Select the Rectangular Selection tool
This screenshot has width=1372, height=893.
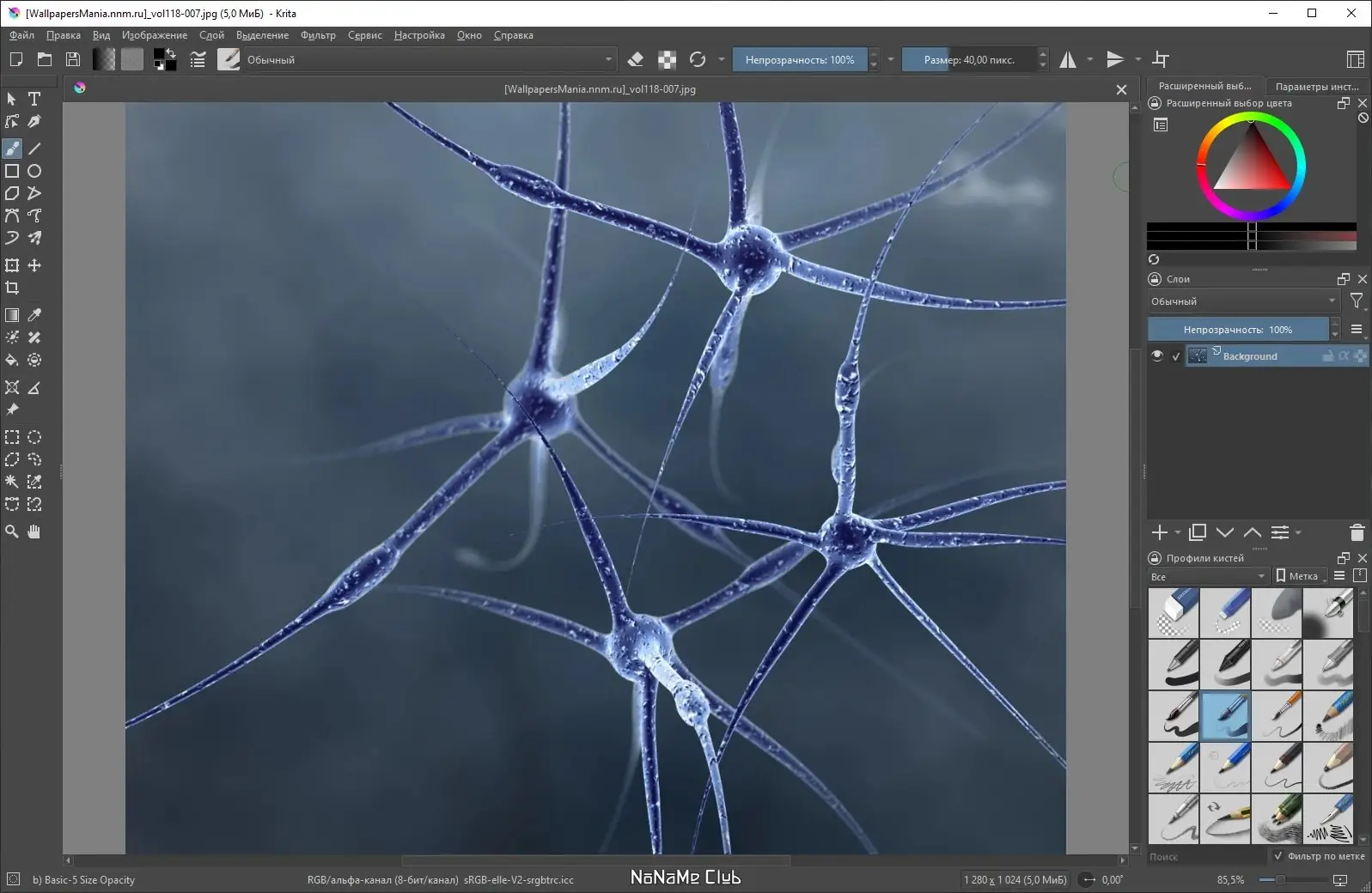tap(12, 437)
